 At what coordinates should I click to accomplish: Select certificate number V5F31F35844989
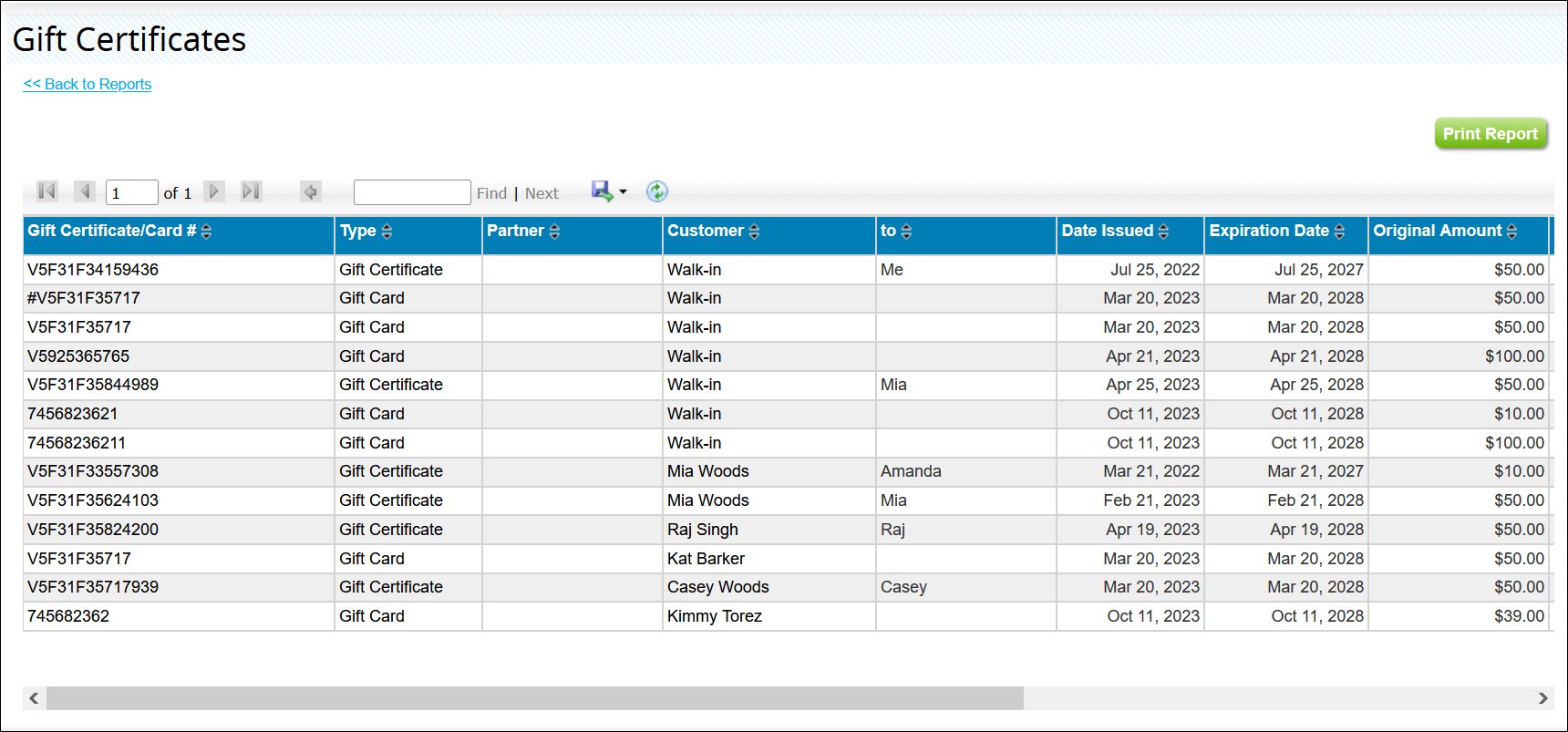tap(93, 385)
